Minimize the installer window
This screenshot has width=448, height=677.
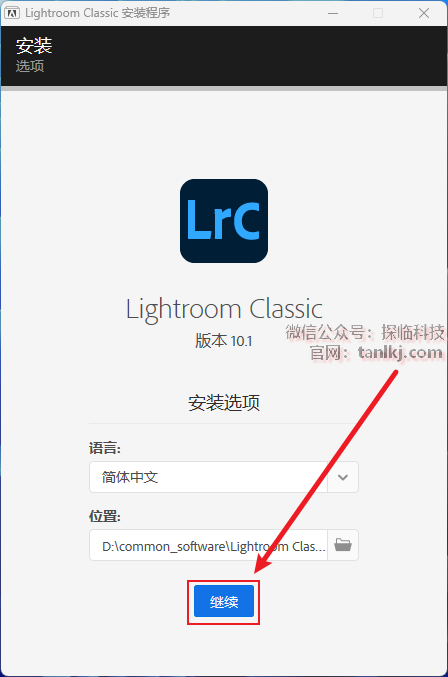[x=333, y=13]
